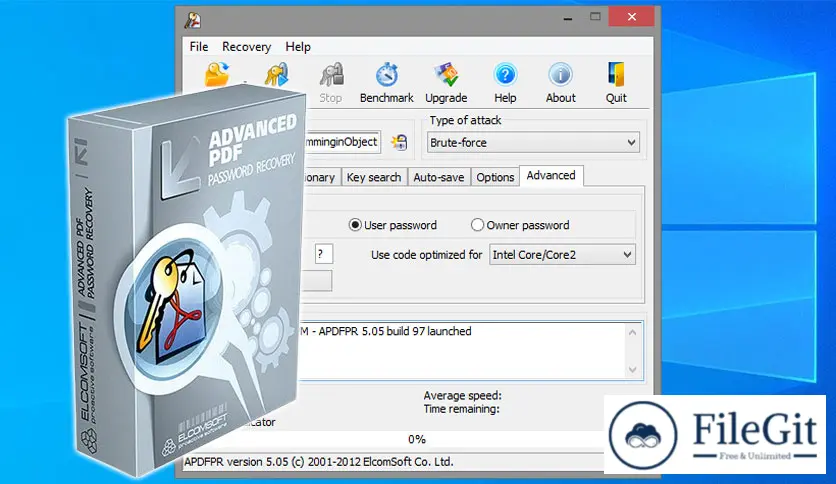The width and height of the screenshot is (836, 484).
Task: Close the APDFPR window
Action: click(632, 17)
